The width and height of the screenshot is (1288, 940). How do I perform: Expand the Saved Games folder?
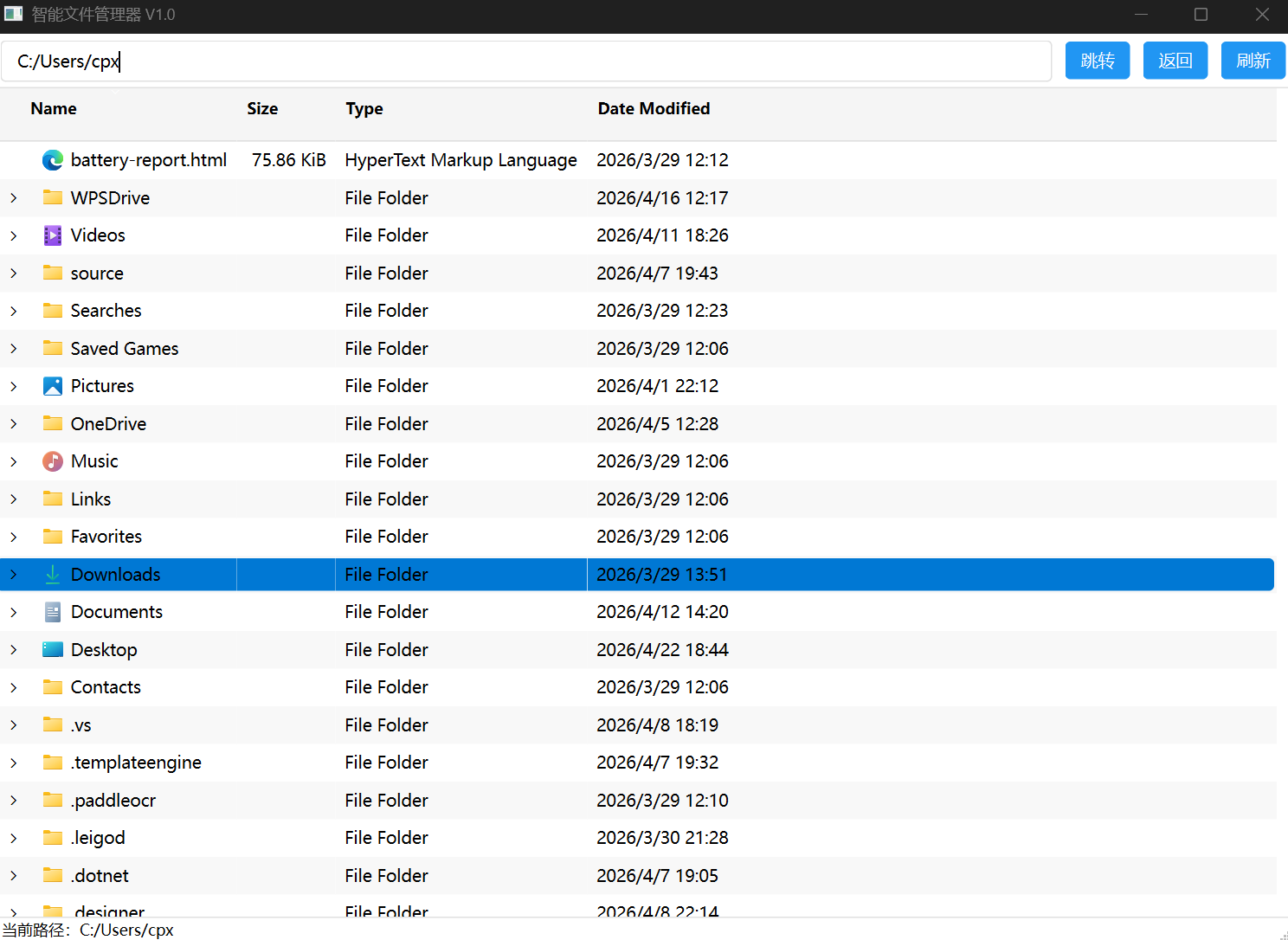14,349
